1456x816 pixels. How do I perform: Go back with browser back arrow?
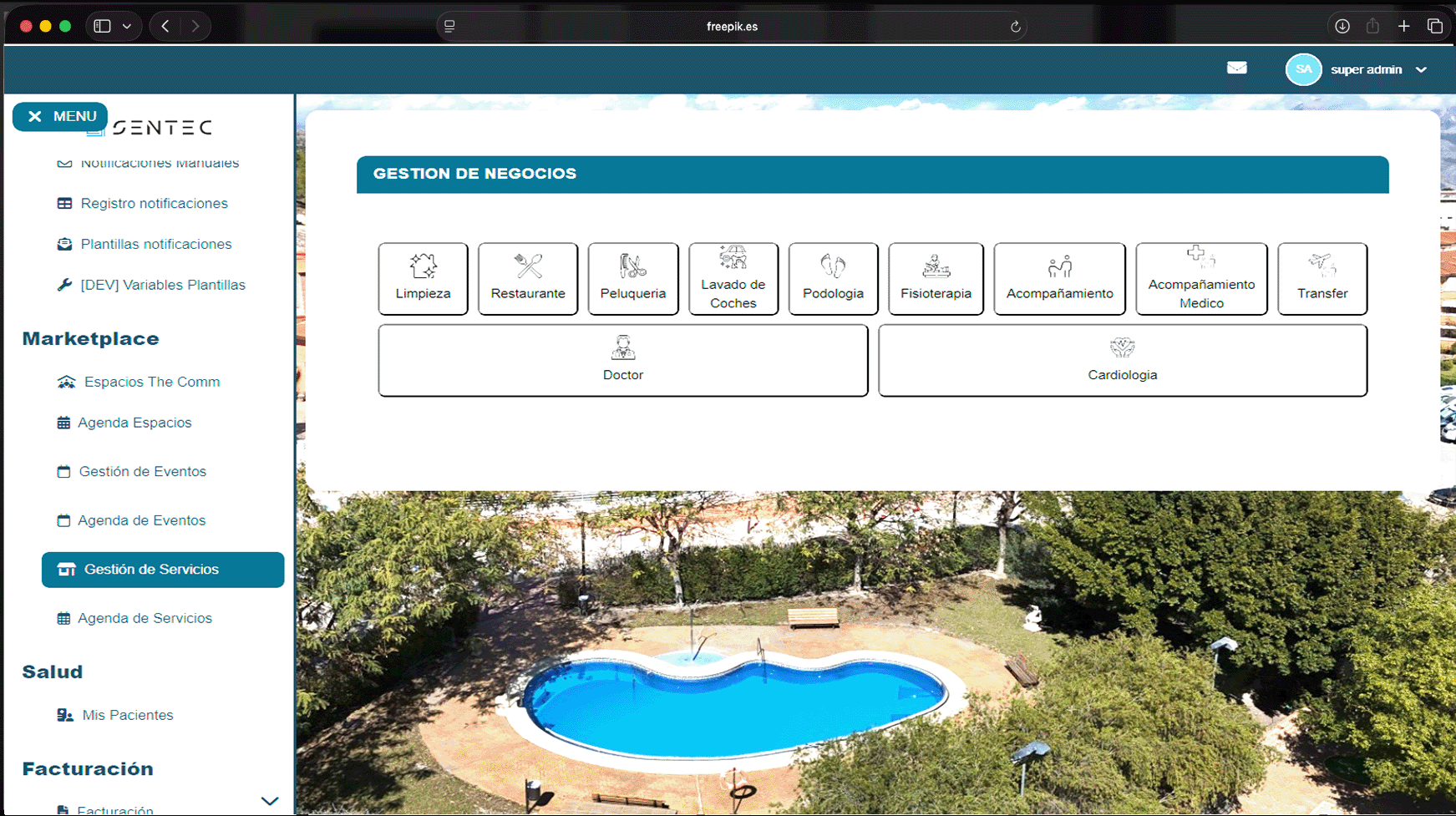165,27
